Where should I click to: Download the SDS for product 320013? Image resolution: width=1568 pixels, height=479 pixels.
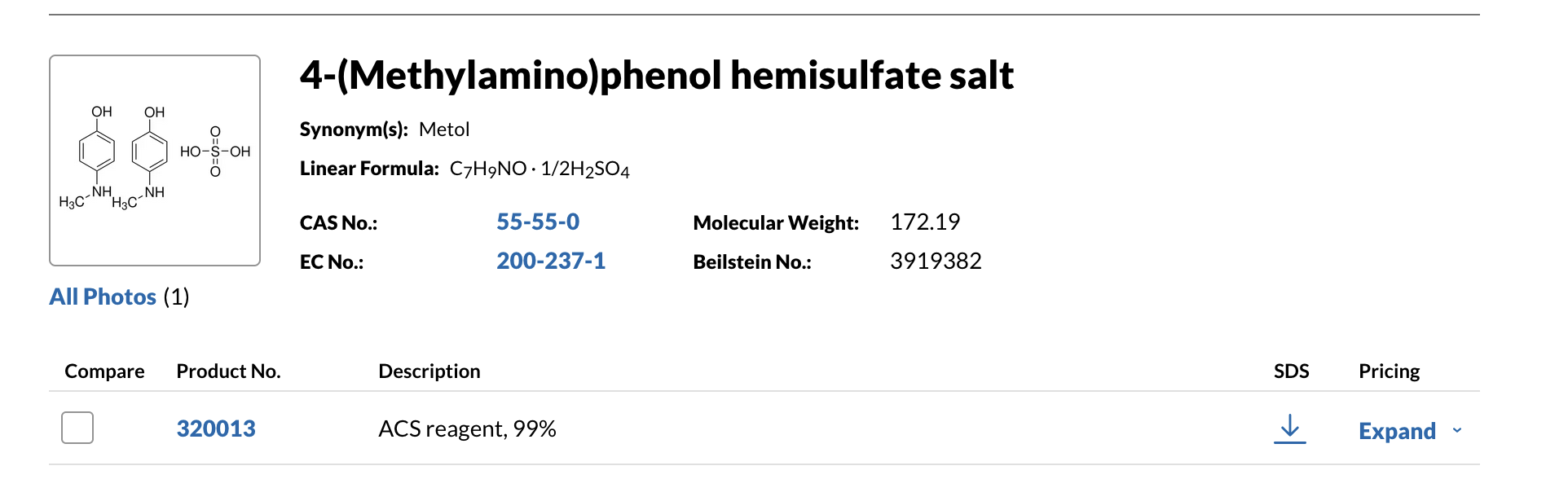[1290, 428]
